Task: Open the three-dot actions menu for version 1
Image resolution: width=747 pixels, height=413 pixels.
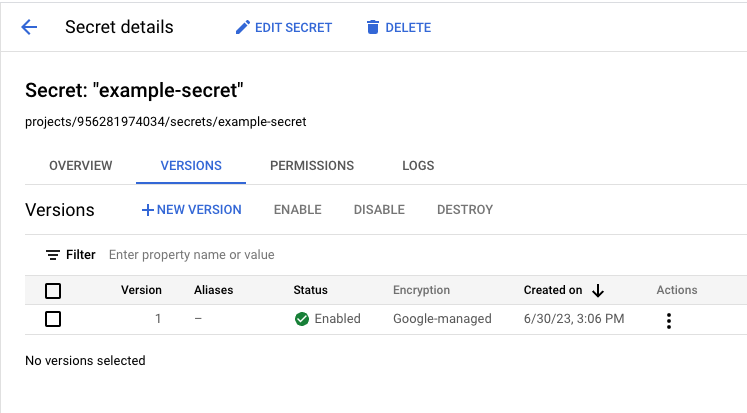Action: coord(669,320)
